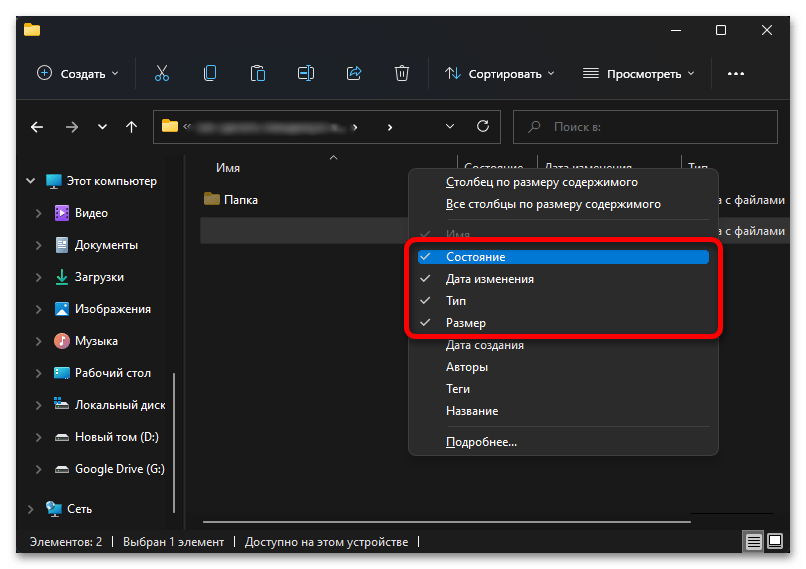This screenshot has height=569, width=806.
Task: Collapse the Этот компьютер tree node
Action: pyautogui.click(x=29, y=181)
